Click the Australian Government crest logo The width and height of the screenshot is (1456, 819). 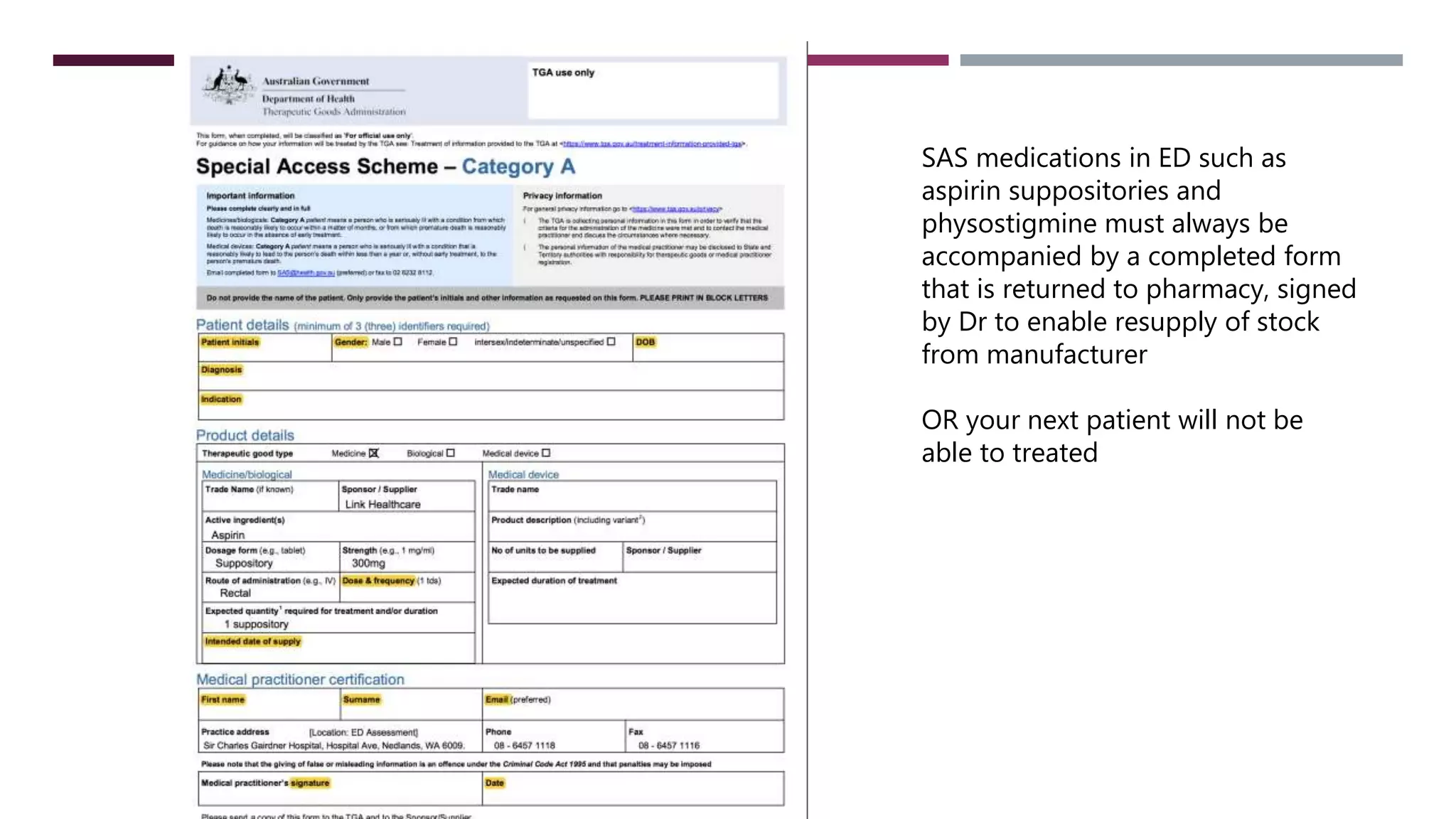click(x=227, y=86)
